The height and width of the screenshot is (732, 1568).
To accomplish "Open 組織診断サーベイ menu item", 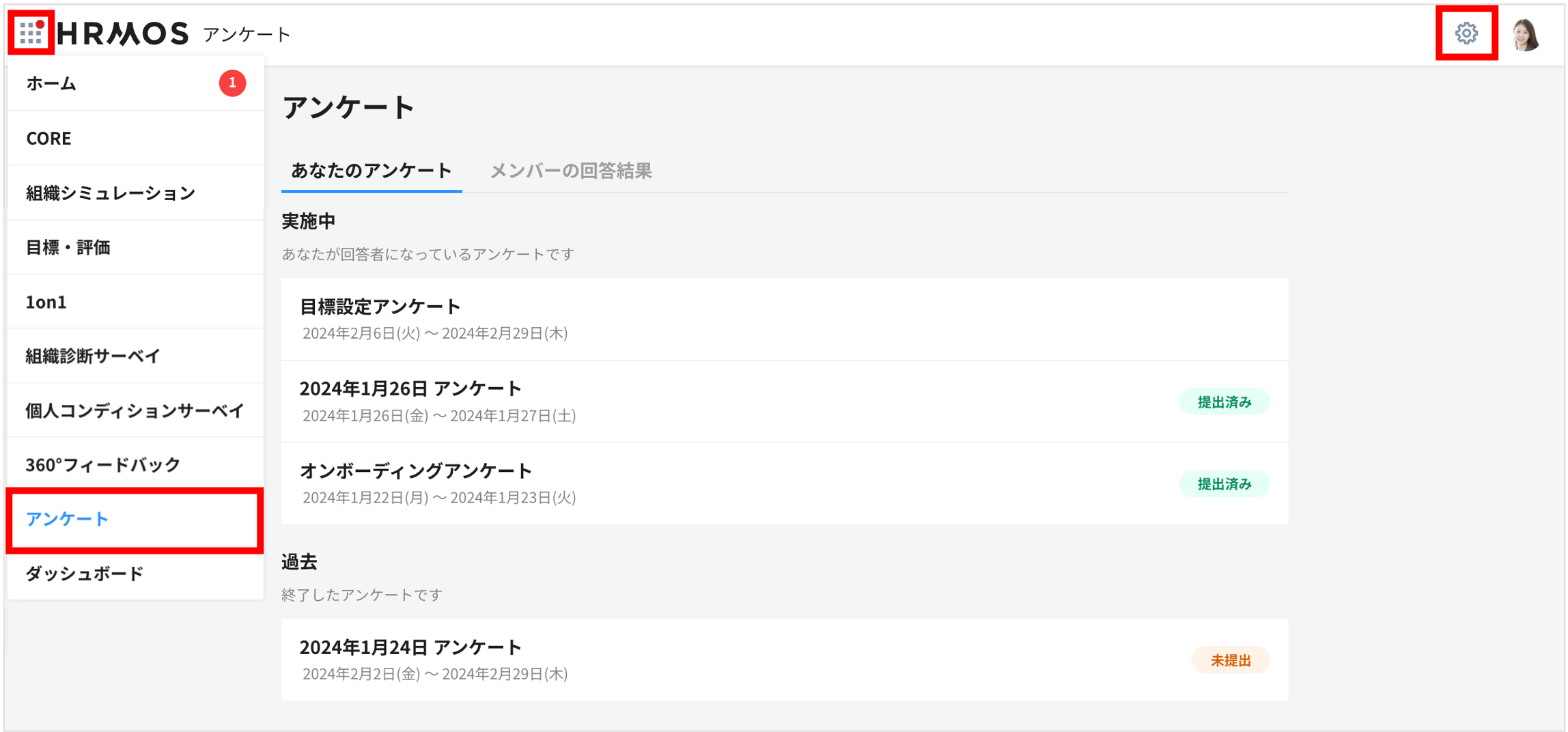I will tap(93, 356).
